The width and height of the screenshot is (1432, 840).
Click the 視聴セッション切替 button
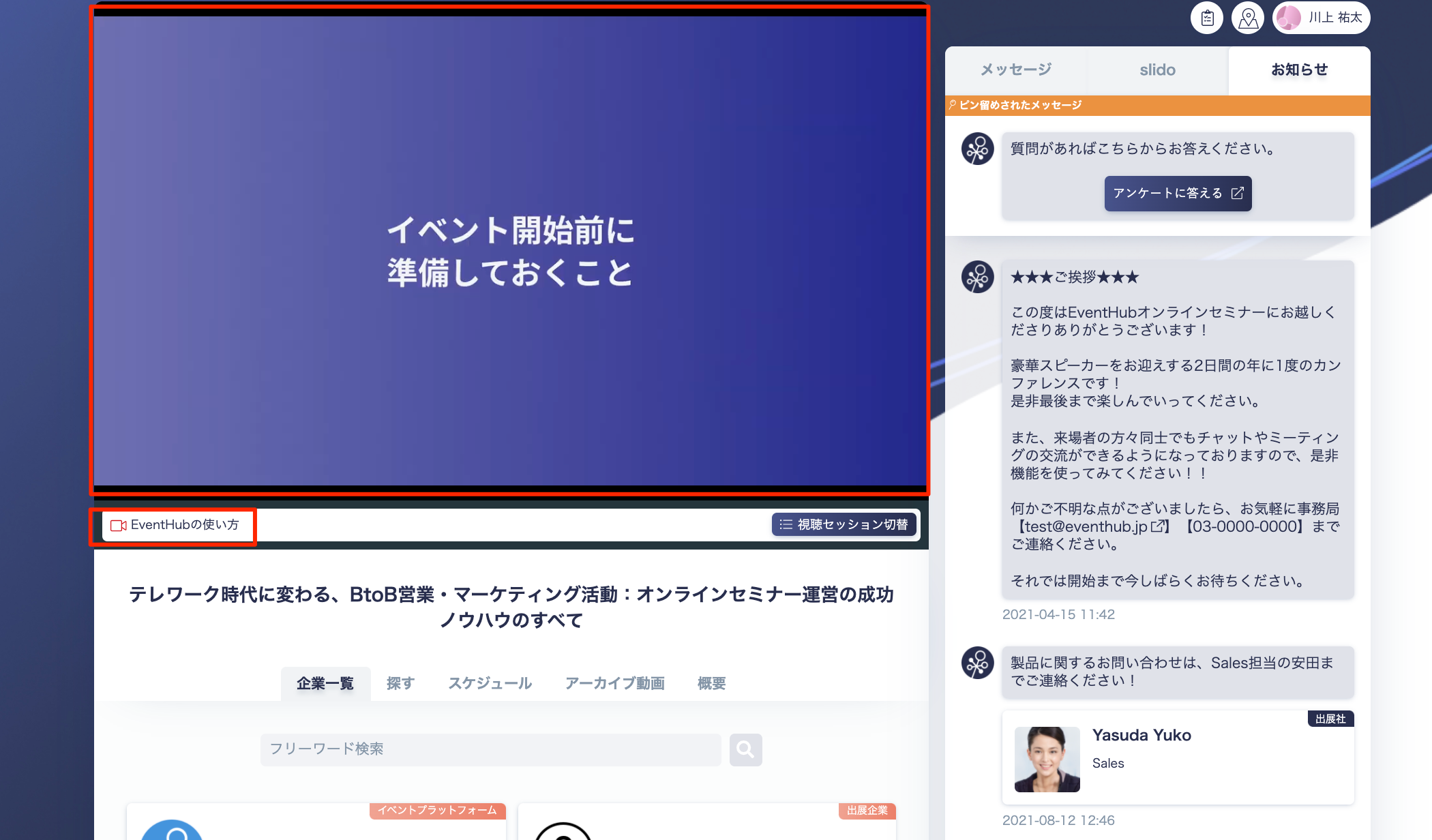844,524
